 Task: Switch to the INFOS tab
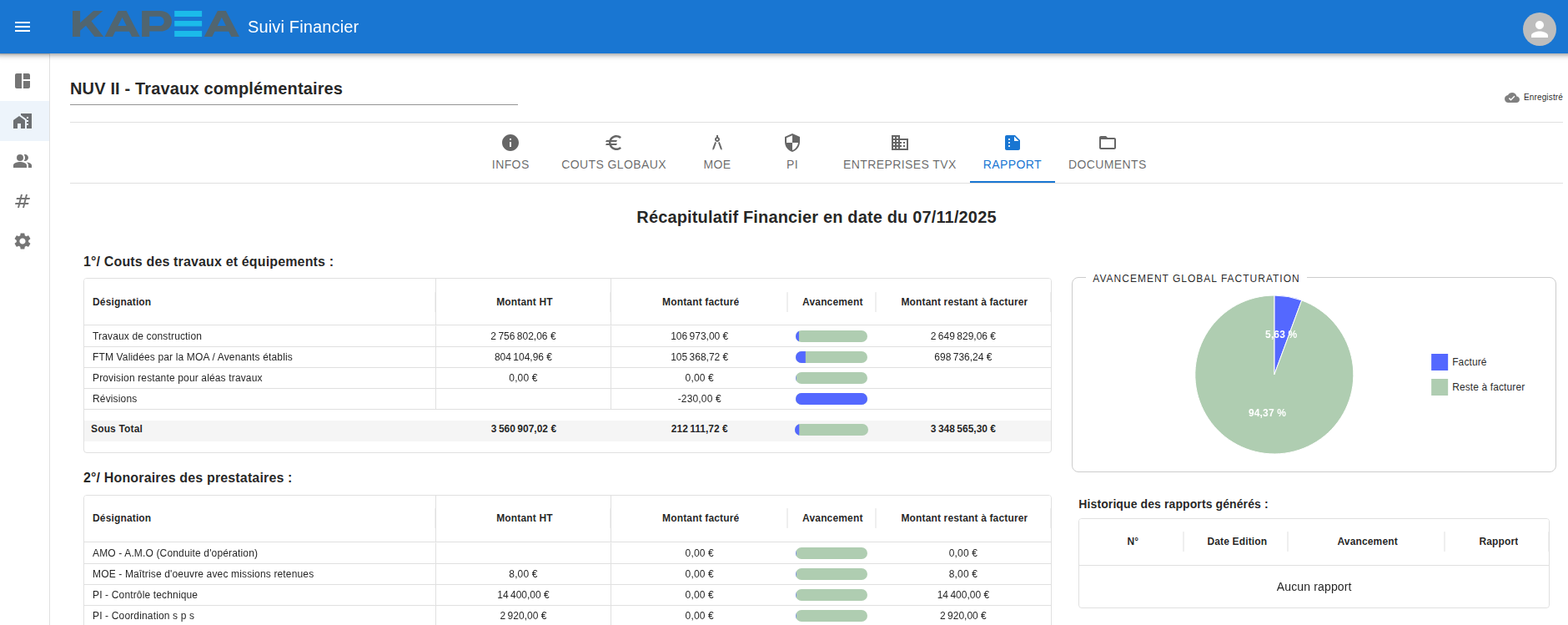[510, 153]
